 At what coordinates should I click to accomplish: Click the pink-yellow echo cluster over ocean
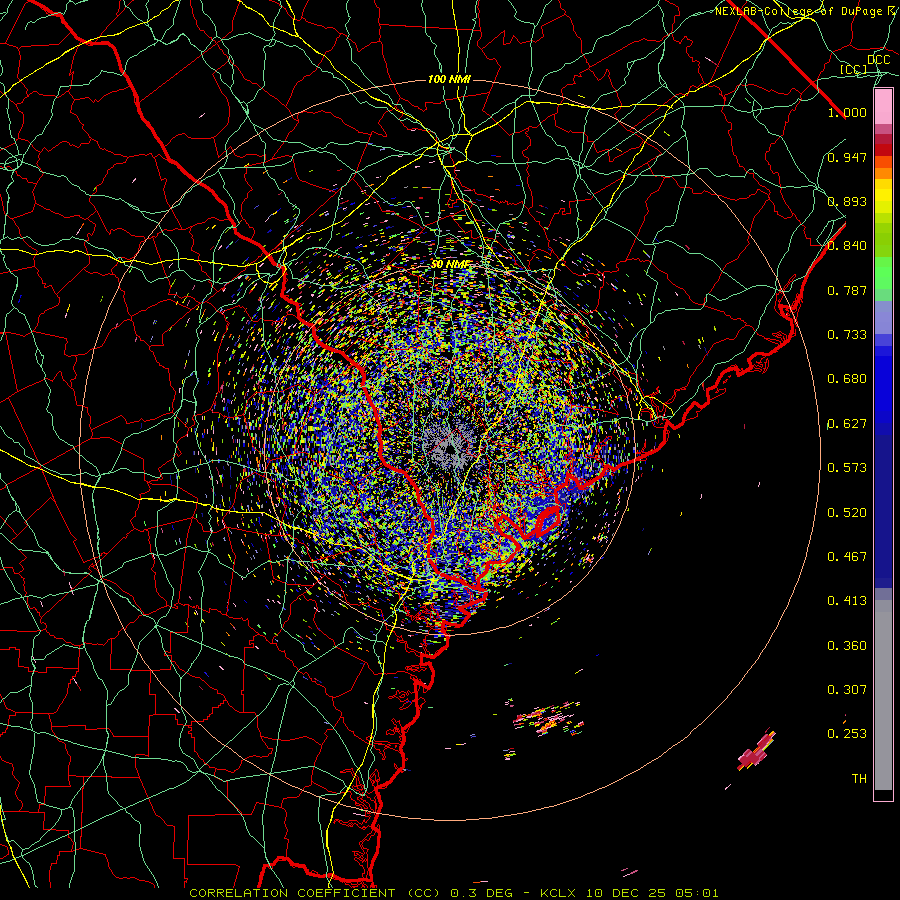548,719
